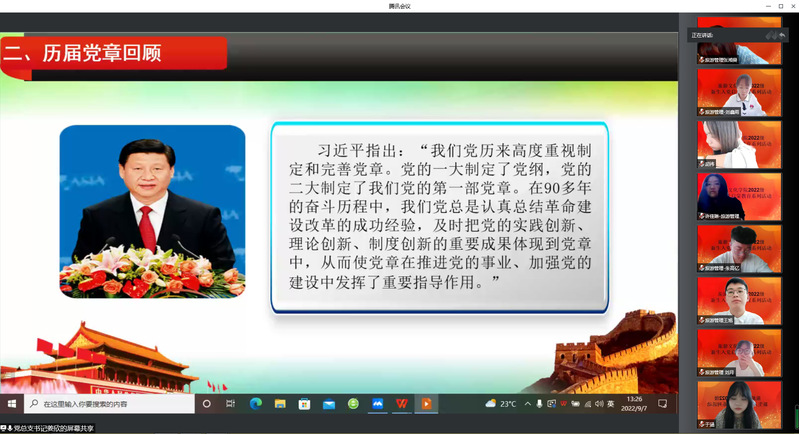Toggle the 英 input language indicator

coord(611,404)
